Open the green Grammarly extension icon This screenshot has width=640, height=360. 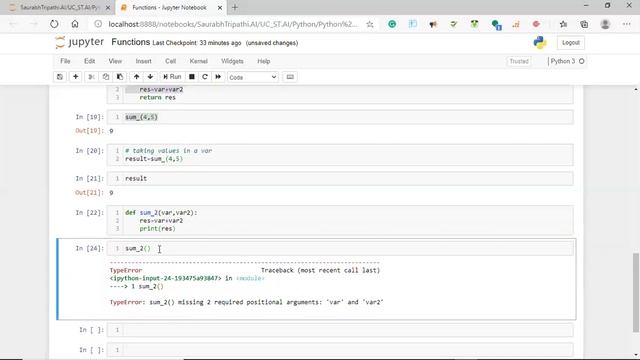[x=392, y=24]
